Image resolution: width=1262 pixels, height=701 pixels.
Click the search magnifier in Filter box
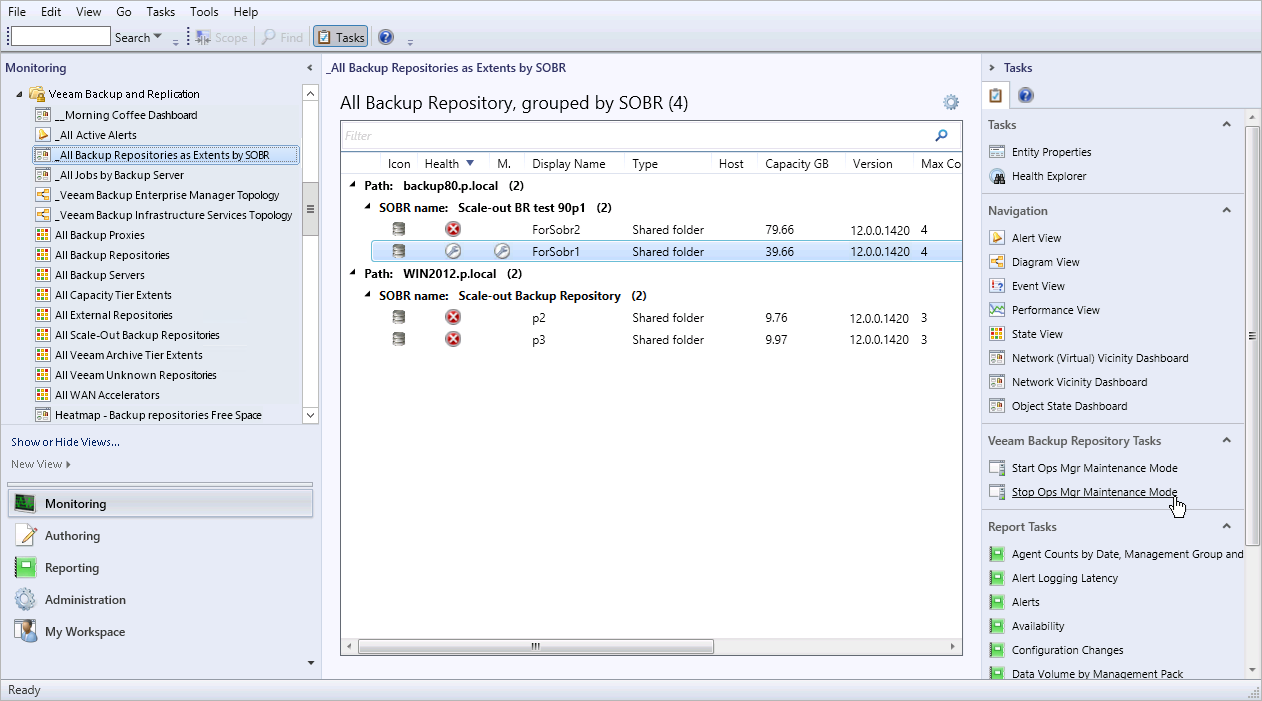tap(941, 135)
